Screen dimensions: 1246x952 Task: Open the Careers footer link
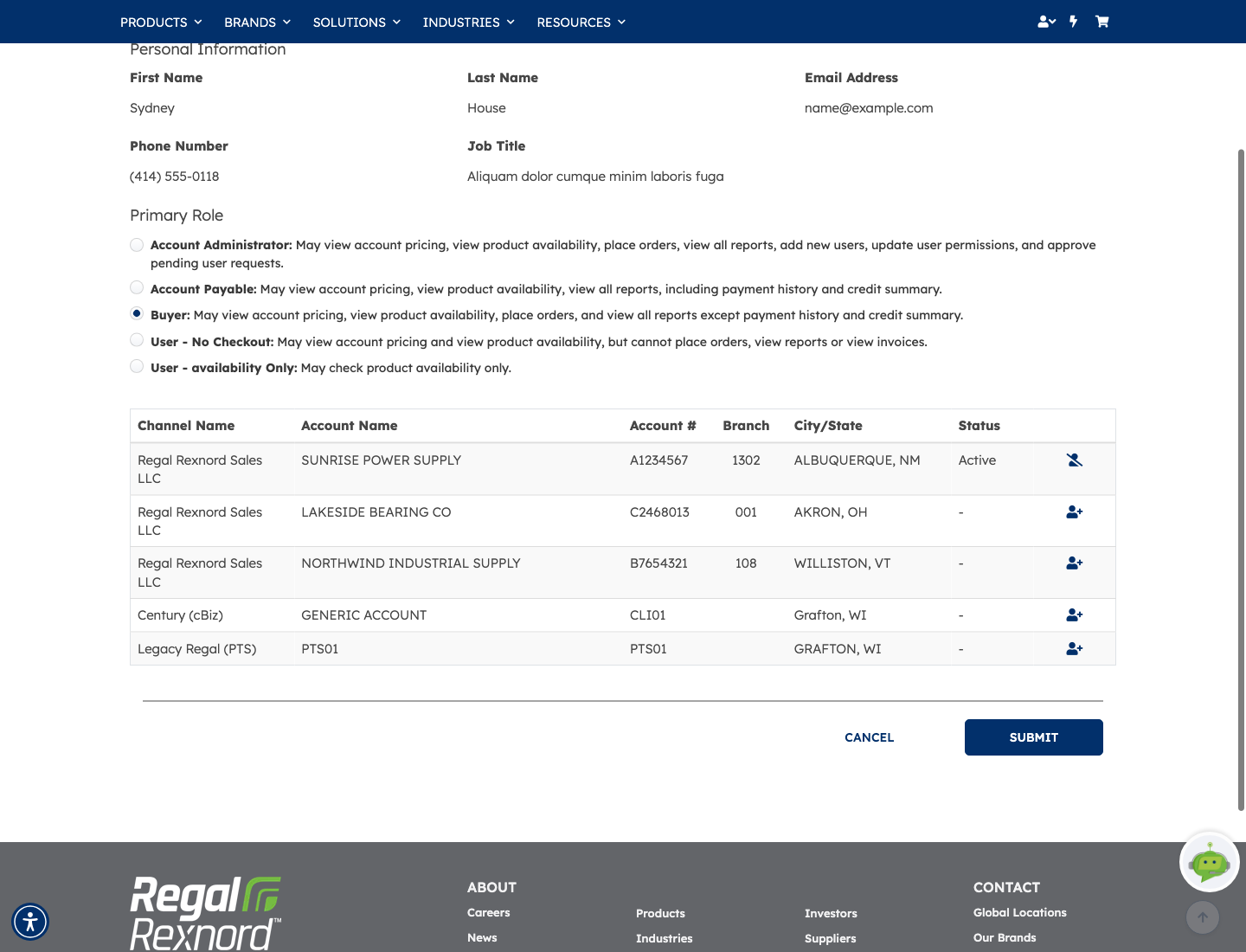coord(489,913)
